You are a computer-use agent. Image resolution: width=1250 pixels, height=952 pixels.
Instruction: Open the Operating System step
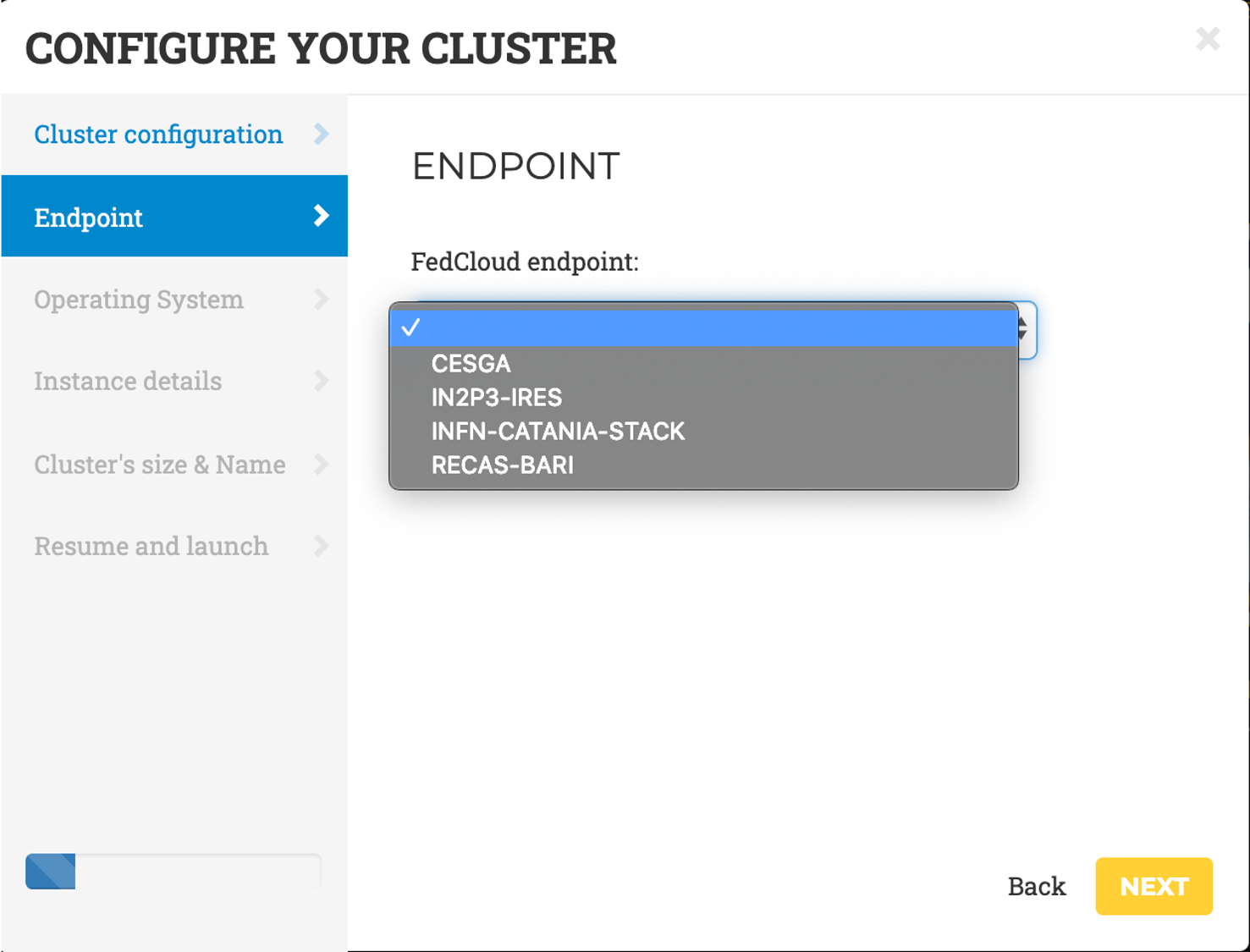coord(138,299)
